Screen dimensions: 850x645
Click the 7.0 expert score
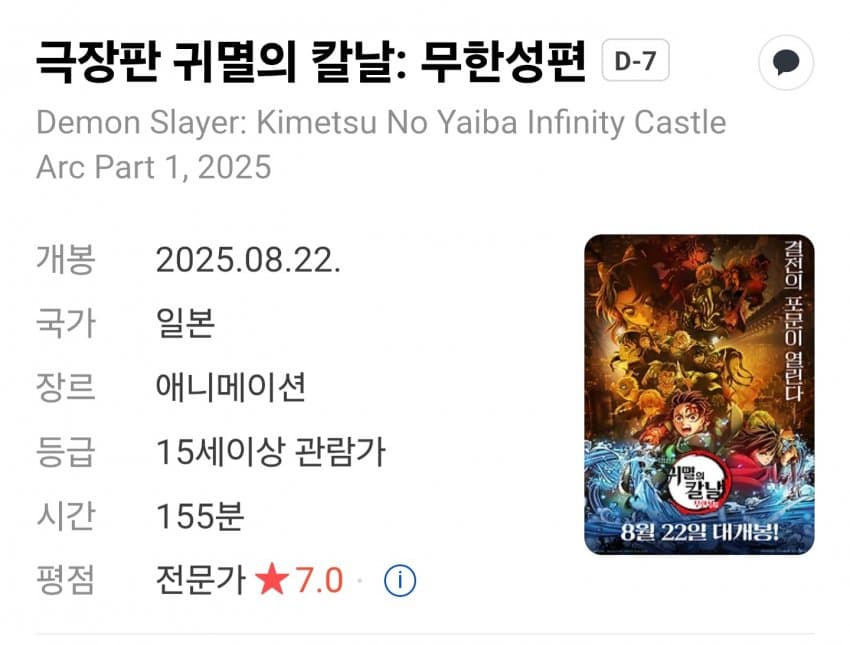(319, 580)
